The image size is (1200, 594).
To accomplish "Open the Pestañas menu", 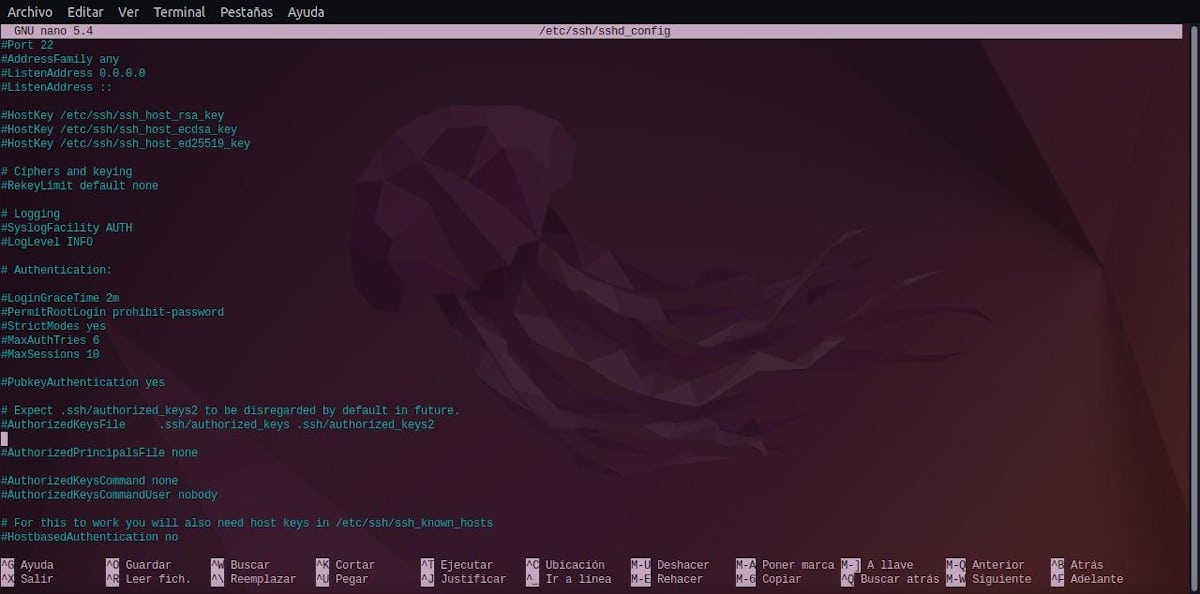I will [x=246, y=12].
